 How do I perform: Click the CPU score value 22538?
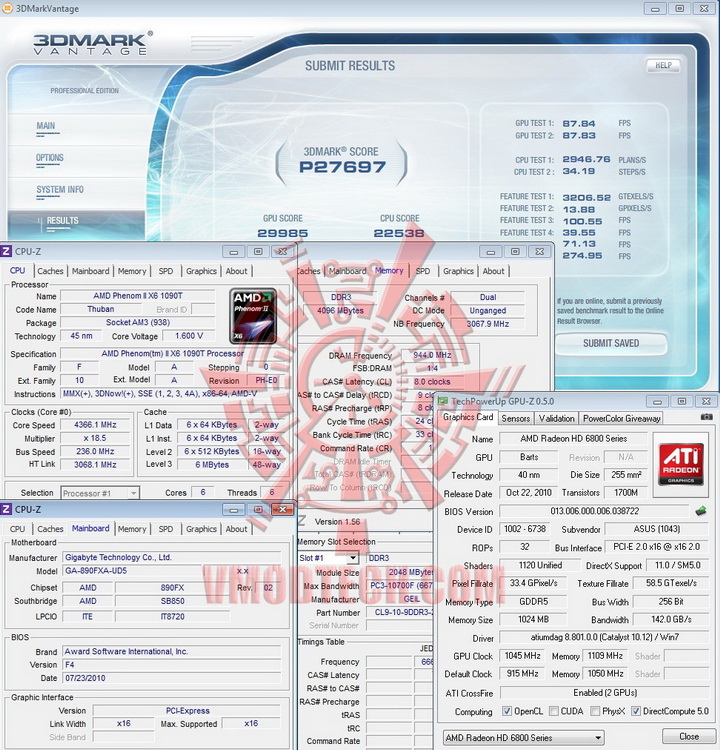[399, 233]
